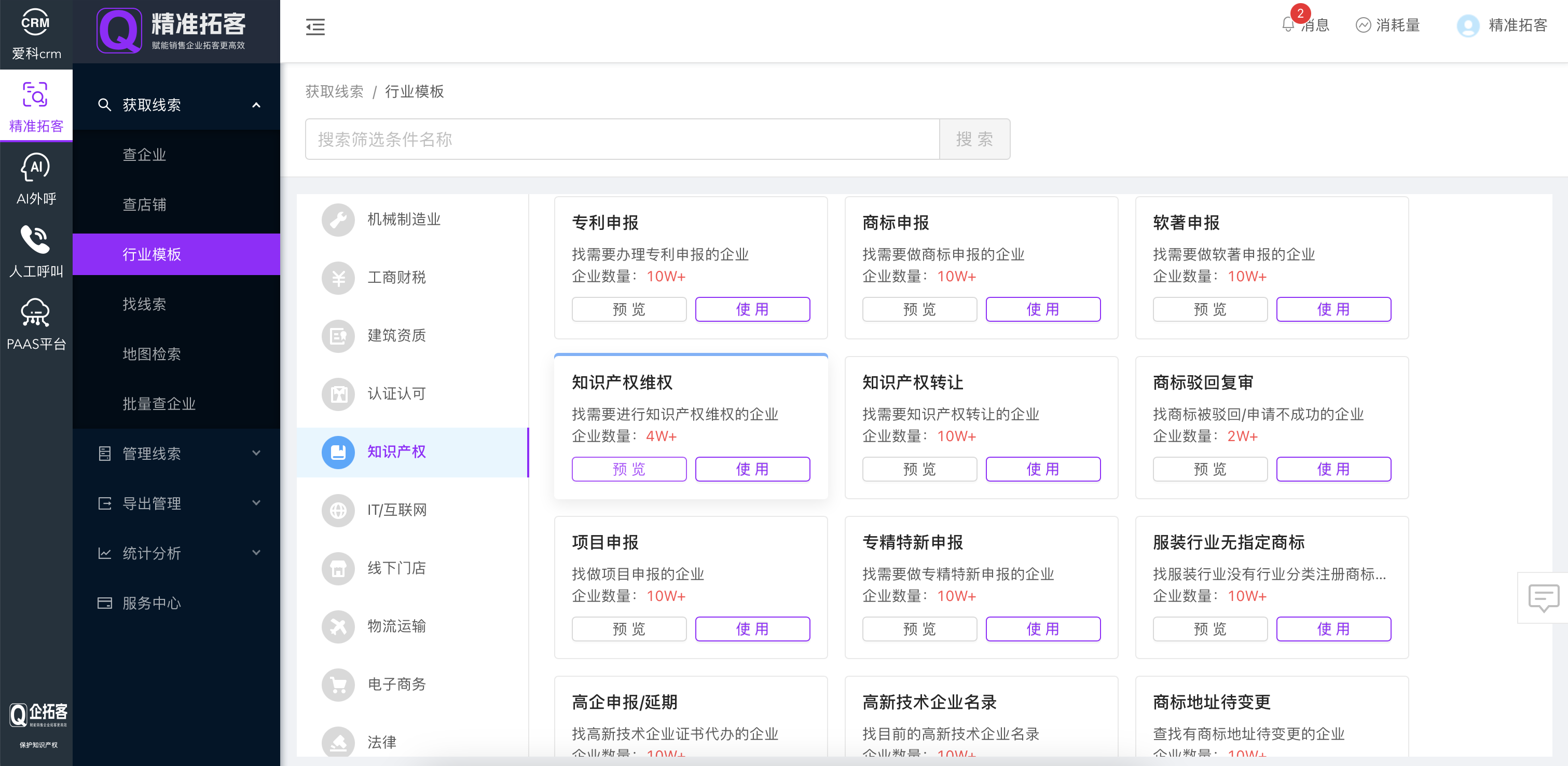This screenshot has height=766, width=1568.
Task: Open 查企业 menu item
Action: [144, 155]
